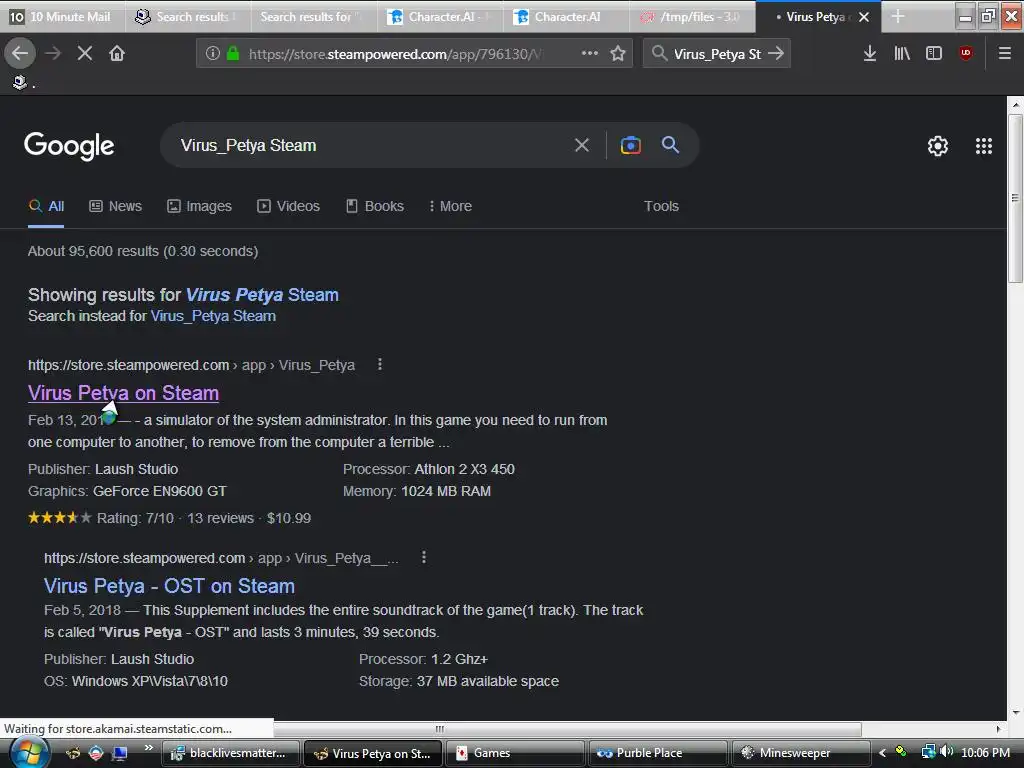Screen dimensions: 1024x768
Task: Clear the Google search box
Action: point(582,145)
